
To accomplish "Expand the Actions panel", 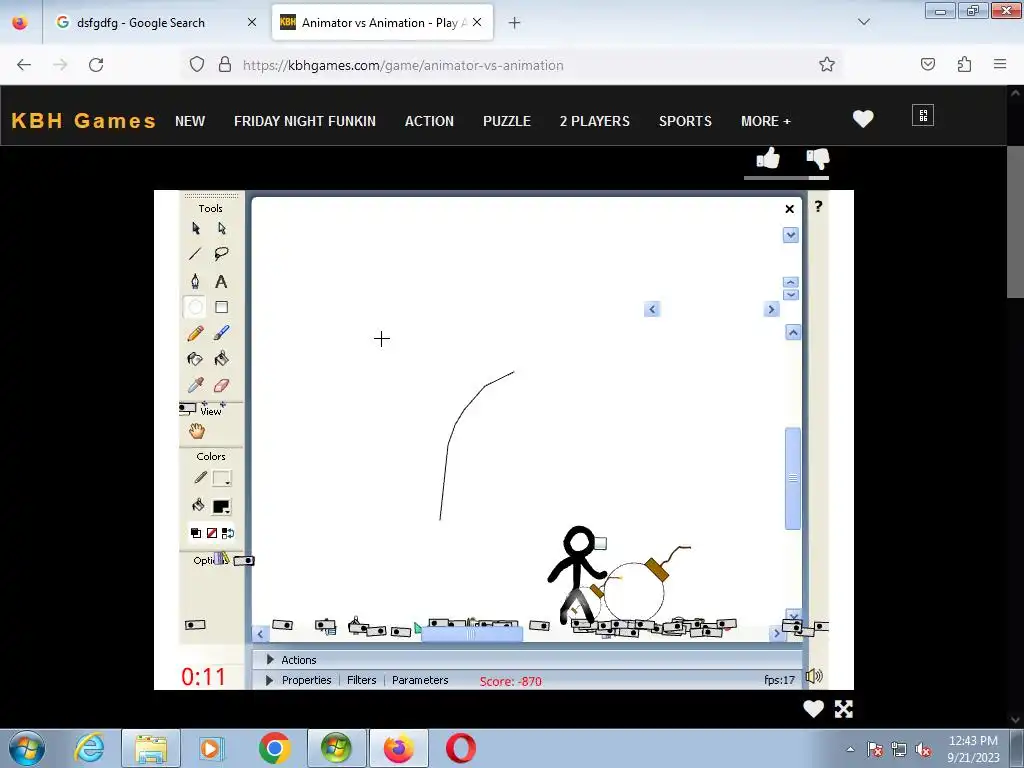I will point(270,660).
